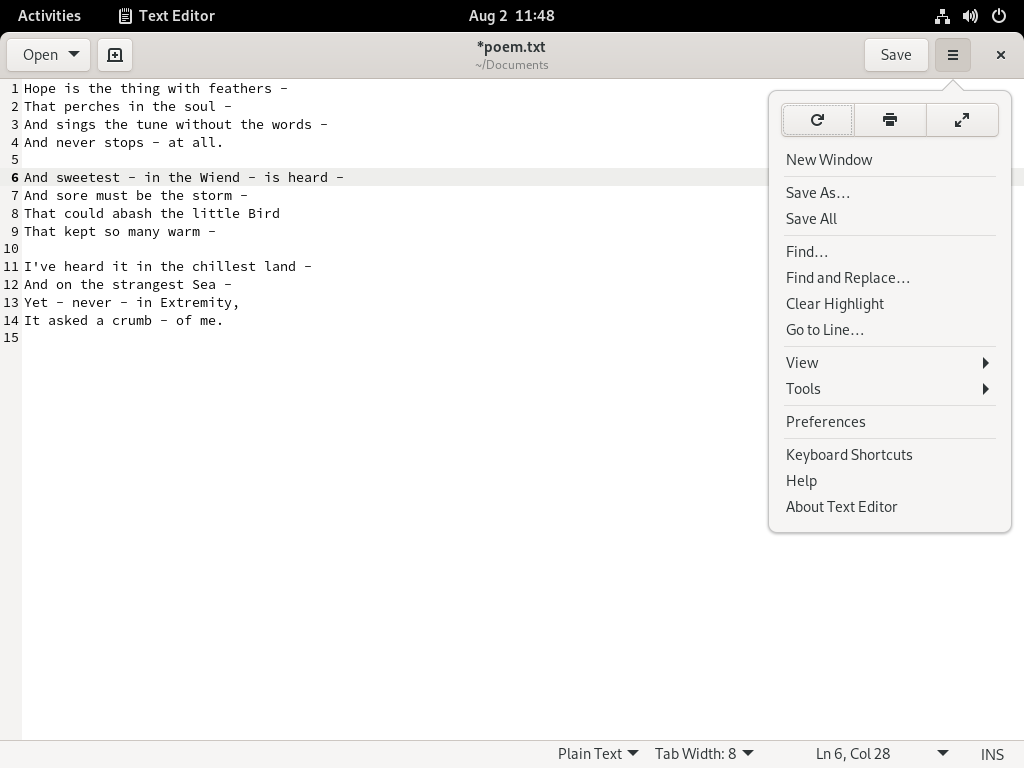1024x768 pixels.
Task: Click the line "Hope is the thing with feathers"
Action: tap(155, 88)
